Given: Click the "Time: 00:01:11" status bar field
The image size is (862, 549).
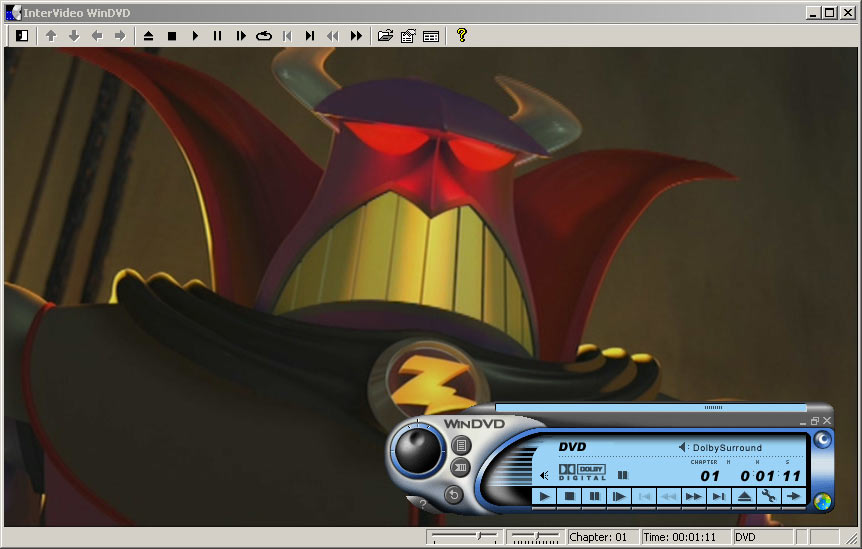Looking at the screenshot, I should (x=686, y=537).
